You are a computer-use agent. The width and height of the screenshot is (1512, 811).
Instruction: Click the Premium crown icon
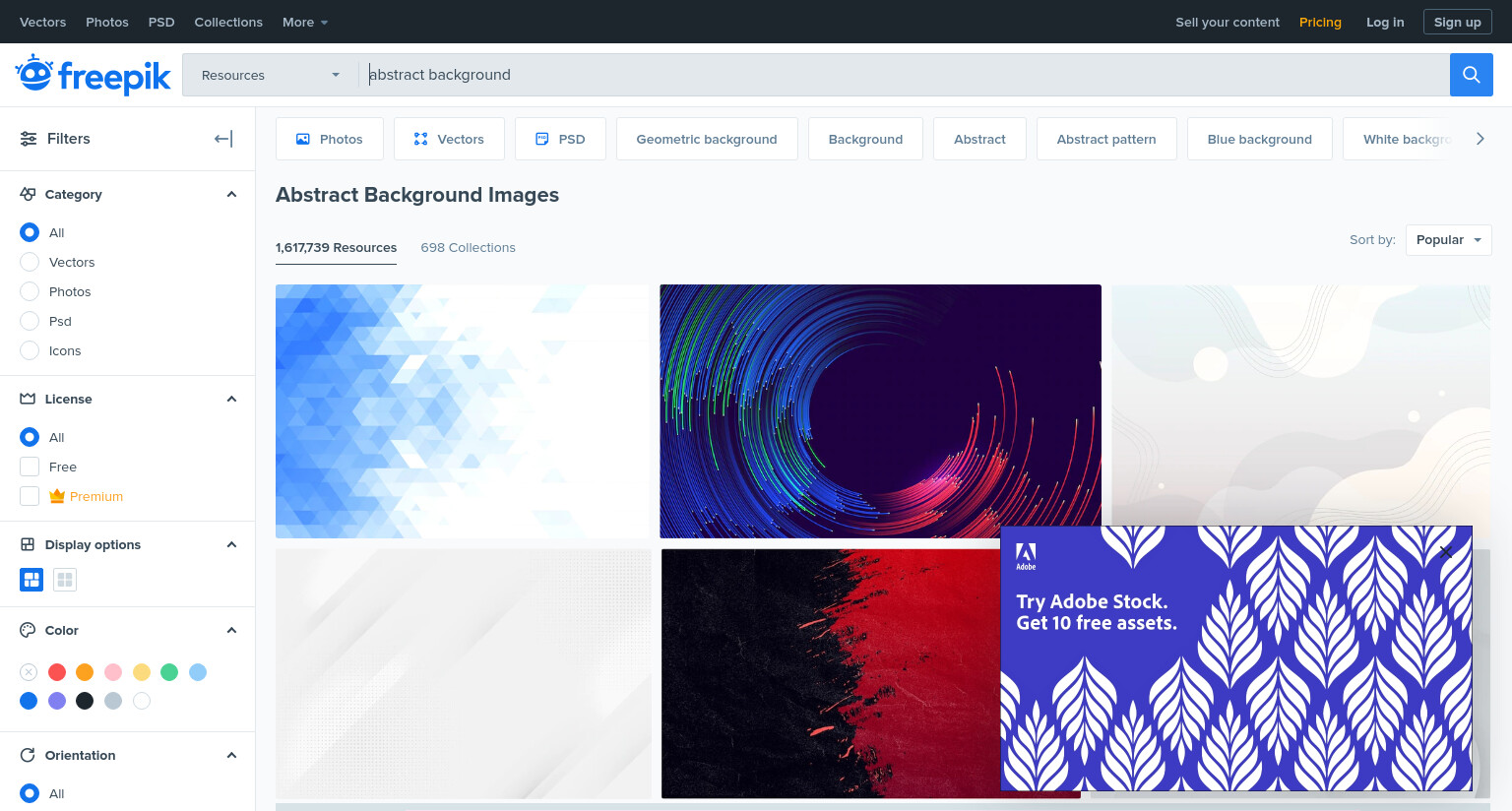coord(57,496)
